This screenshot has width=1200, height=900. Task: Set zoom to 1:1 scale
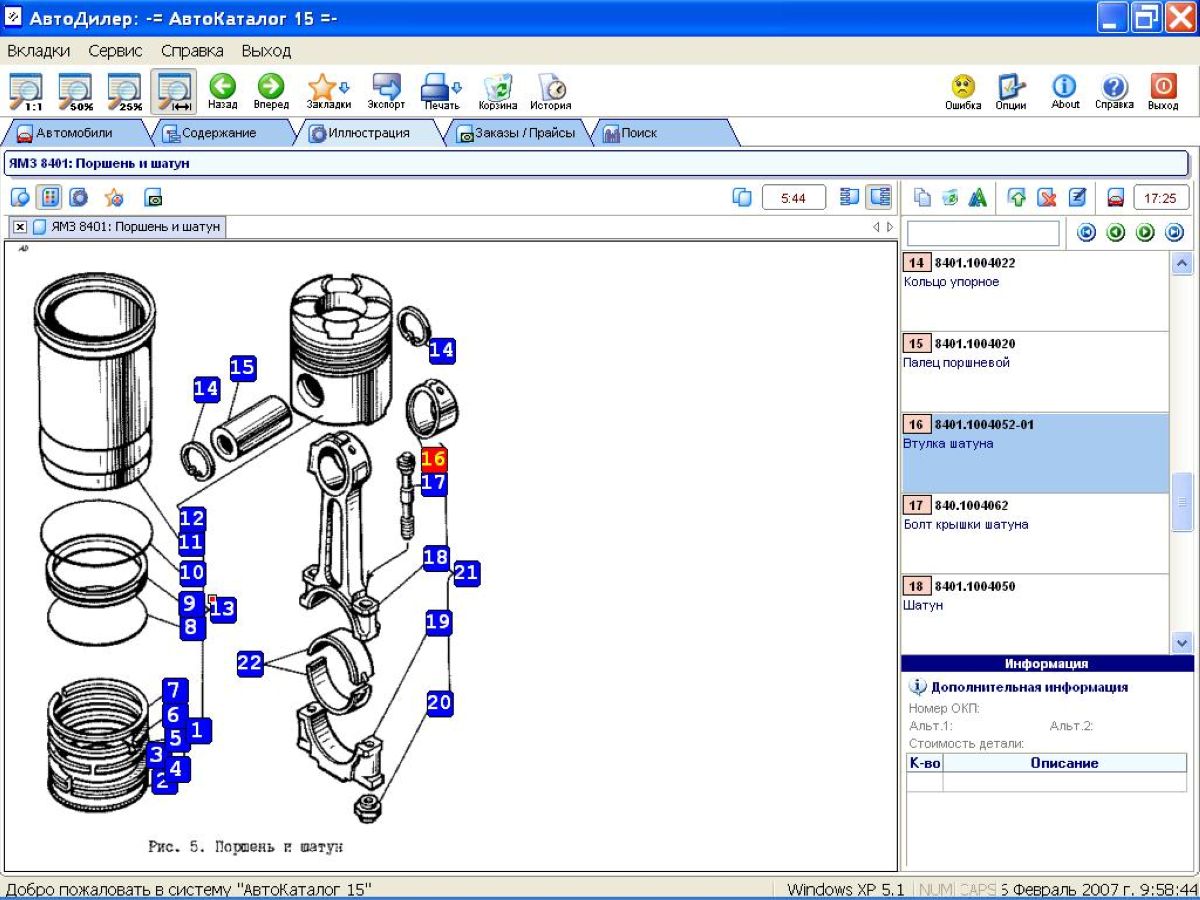[x=27, y=92]
